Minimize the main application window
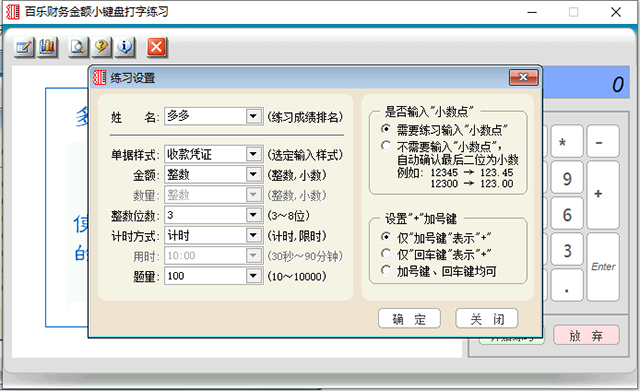The width and height of the screenshot is (640, 391). [532, 12]
